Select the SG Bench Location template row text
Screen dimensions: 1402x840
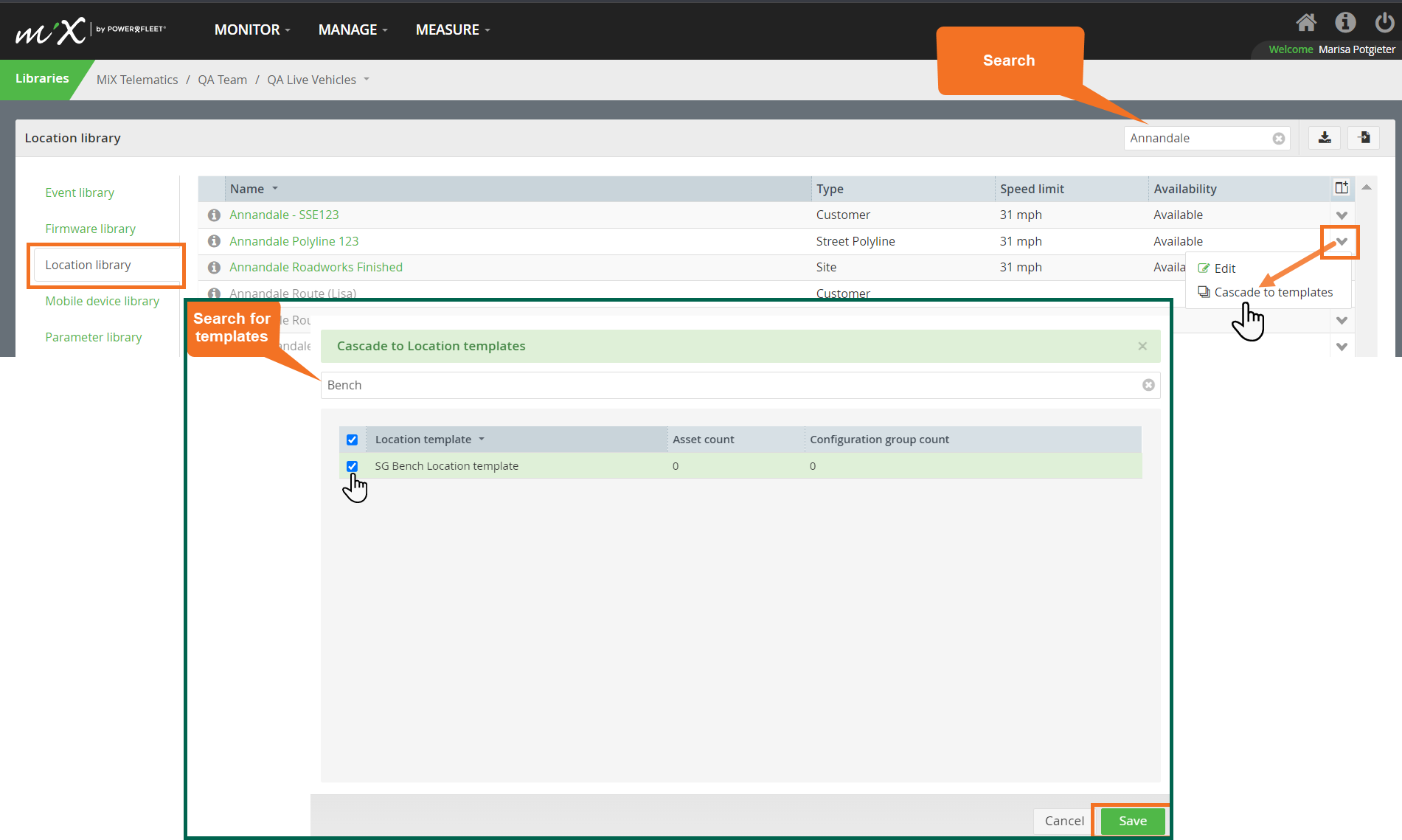pos(446,466)
